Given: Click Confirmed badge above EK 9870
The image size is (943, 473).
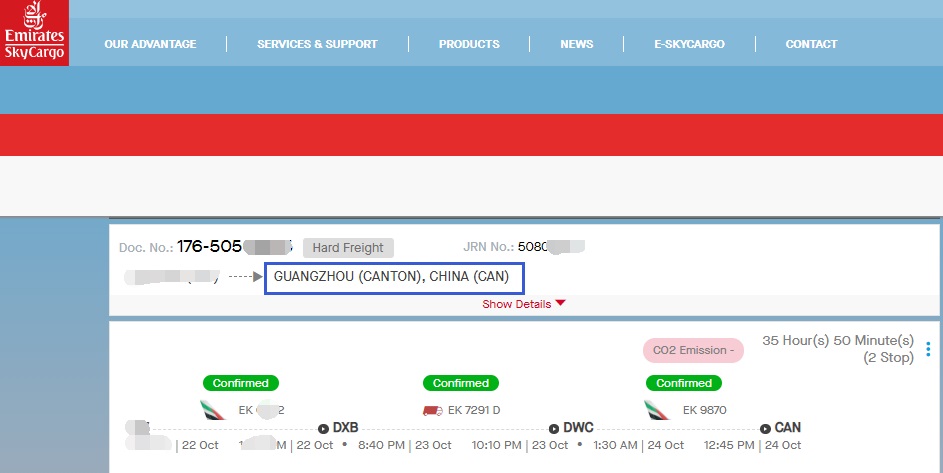Looking at the screenshot, I should click(684, 383).
